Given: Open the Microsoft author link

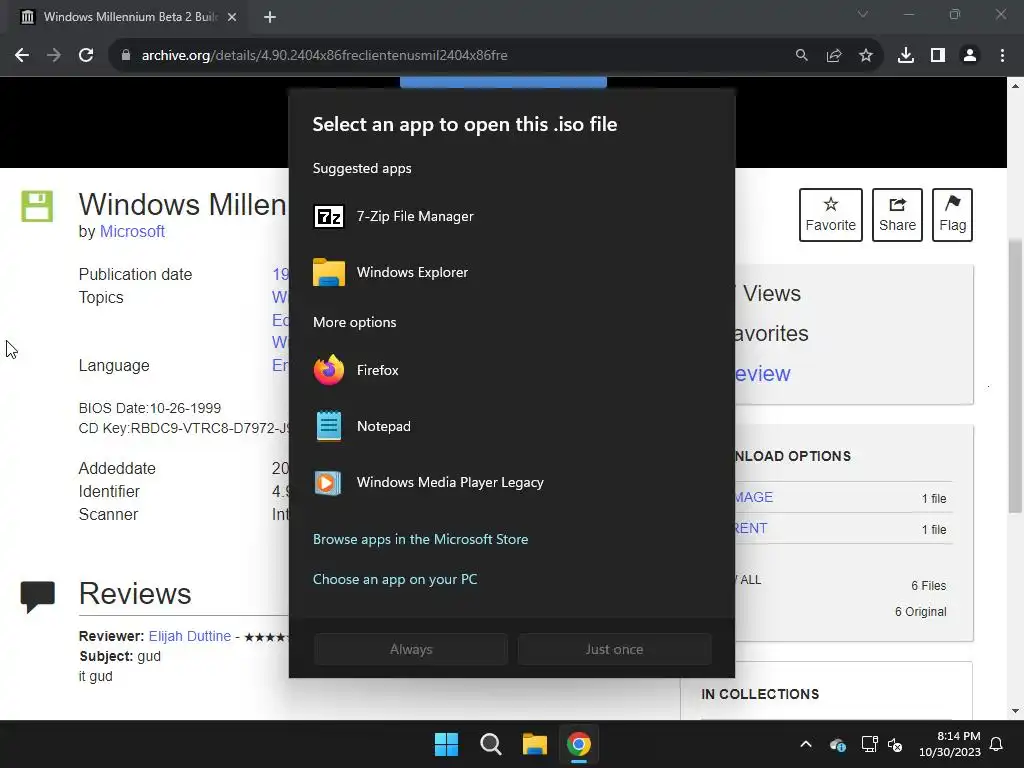Looking at the screenshot, I should pos(132,231).
